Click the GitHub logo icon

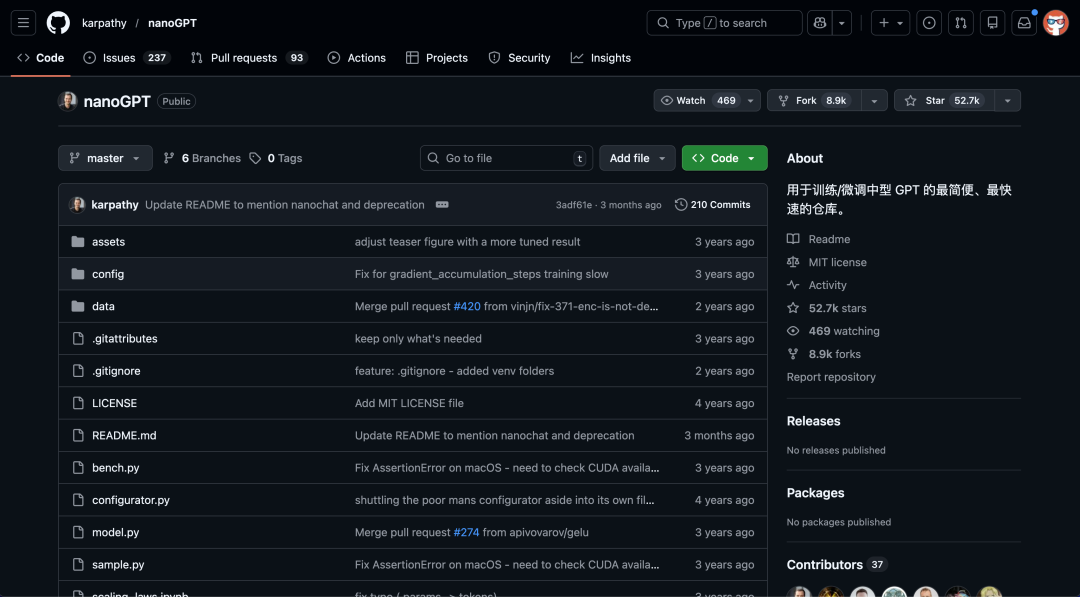[x=58, y=23]
